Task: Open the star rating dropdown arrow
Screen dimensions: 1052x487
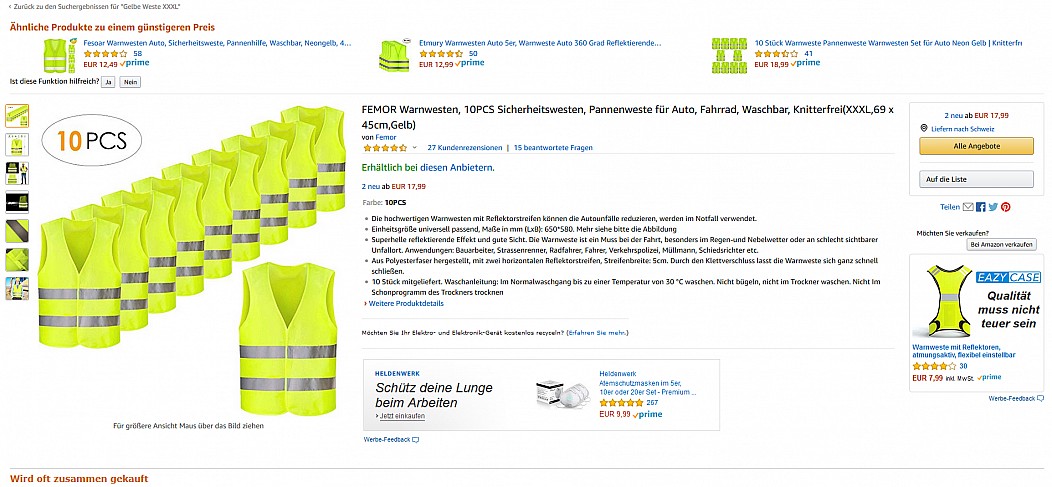Action: point(415,148)
